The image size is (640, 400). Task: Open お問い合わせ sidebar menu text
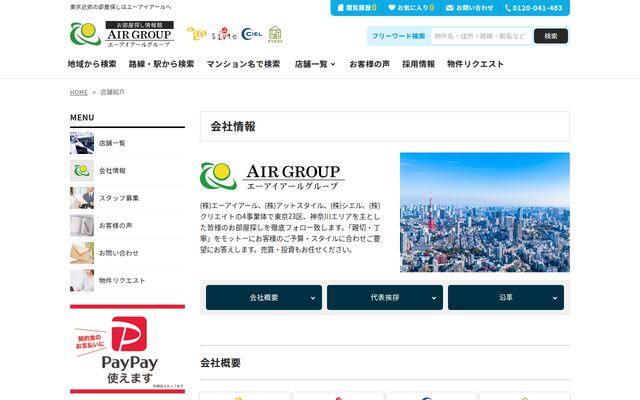coord(118,253)
